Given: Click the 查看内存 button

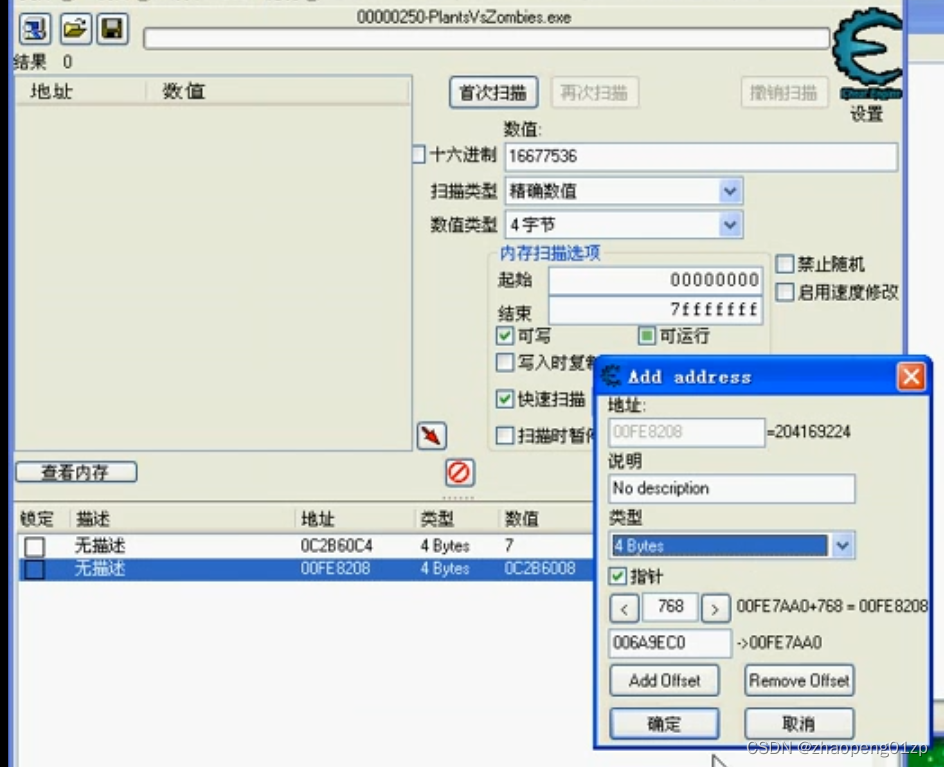Looking at the screenshot, I should point(76,472).
